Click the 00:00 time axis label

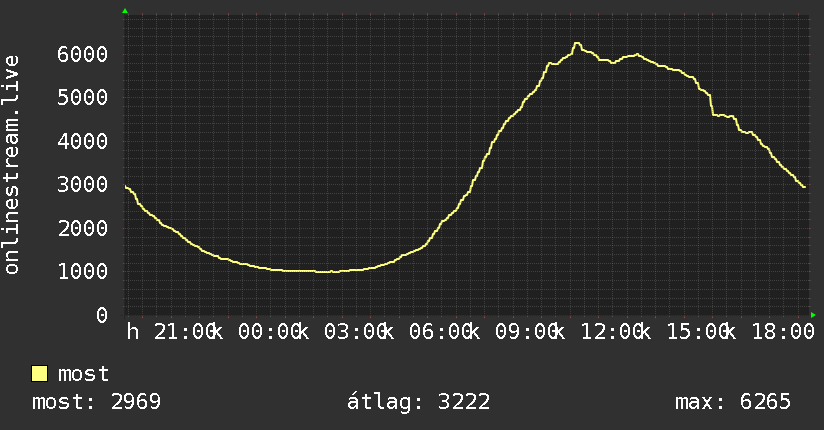(270, 332)
